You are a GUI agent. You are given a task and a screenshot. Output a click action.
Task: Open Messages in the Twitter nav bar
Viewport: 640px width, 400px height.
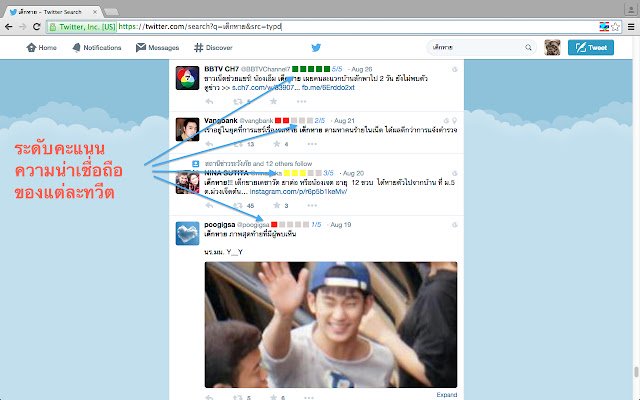(x=158, y=48)
